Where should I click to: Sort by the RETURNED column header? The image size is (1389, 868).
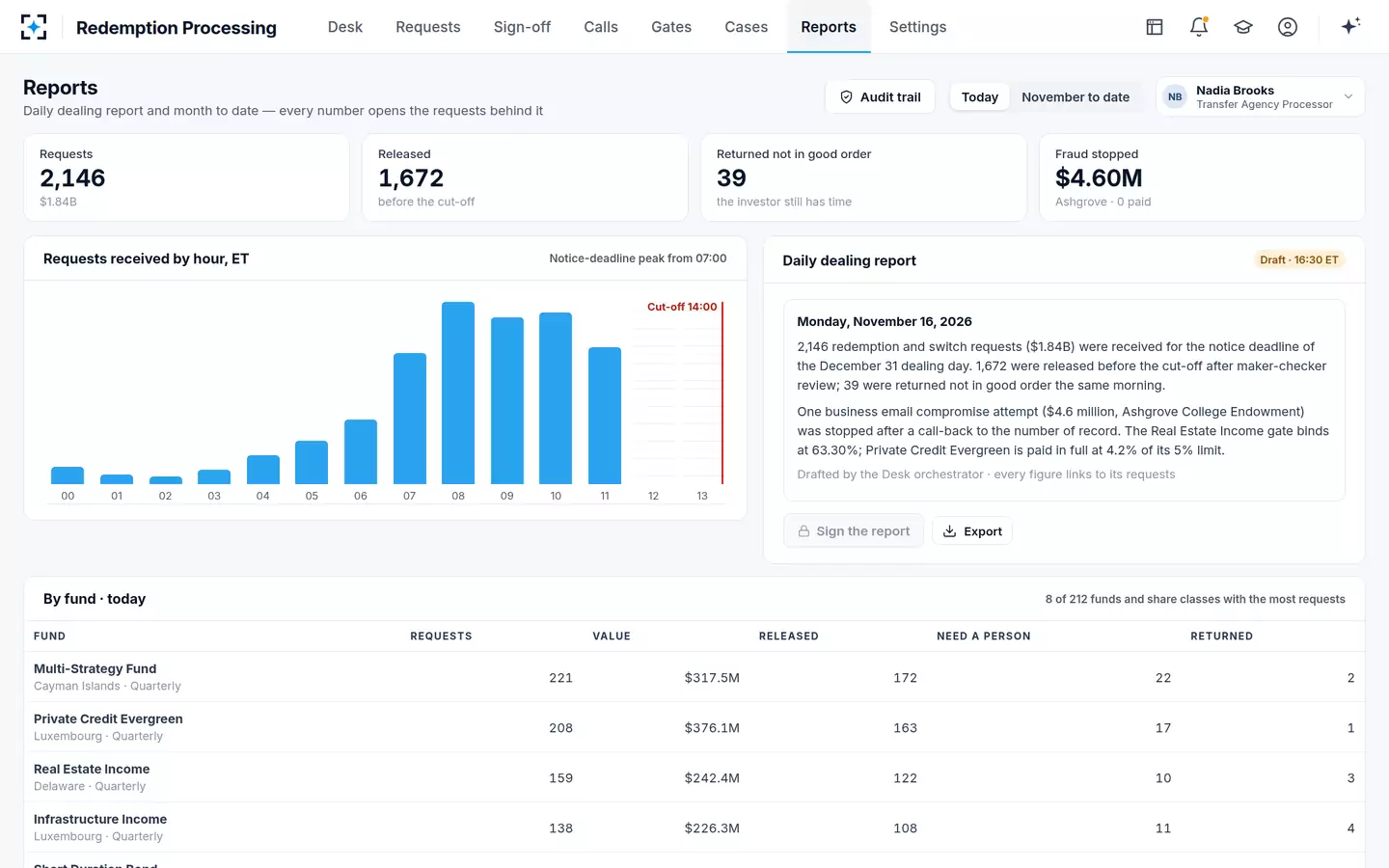(1221, 637)
